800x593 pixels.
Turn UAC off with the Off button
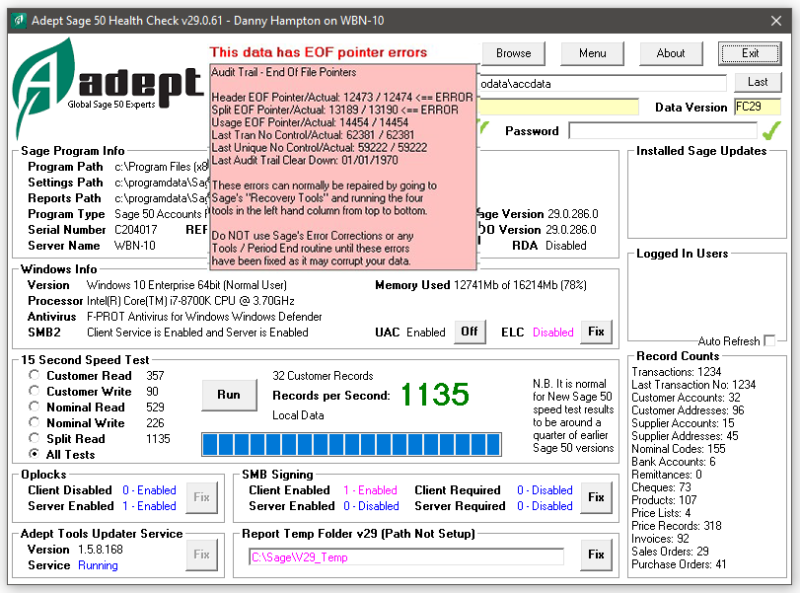[469, 331]
